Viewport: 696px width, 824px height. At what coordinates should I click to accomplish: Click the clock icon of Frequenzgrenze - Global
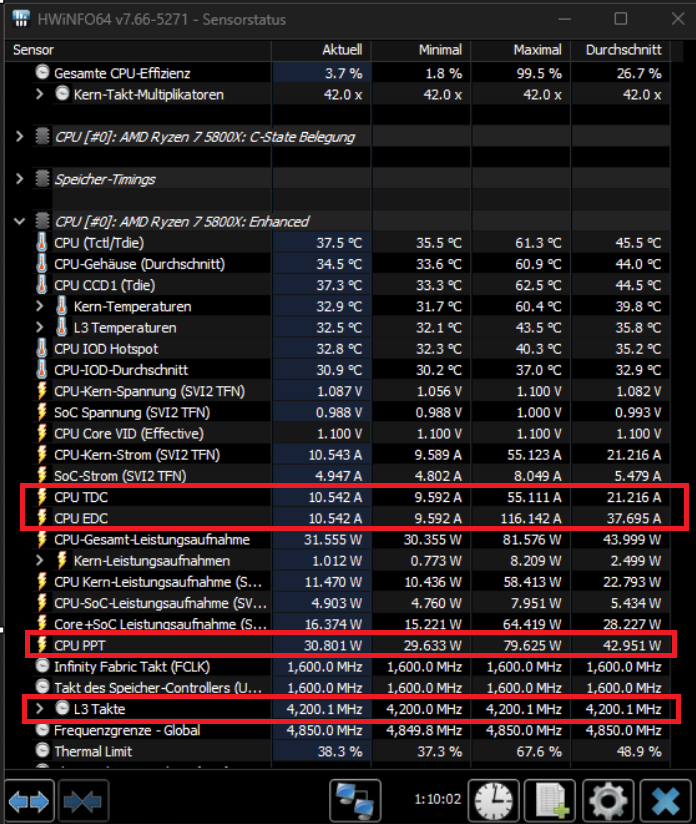pos(43,729)
